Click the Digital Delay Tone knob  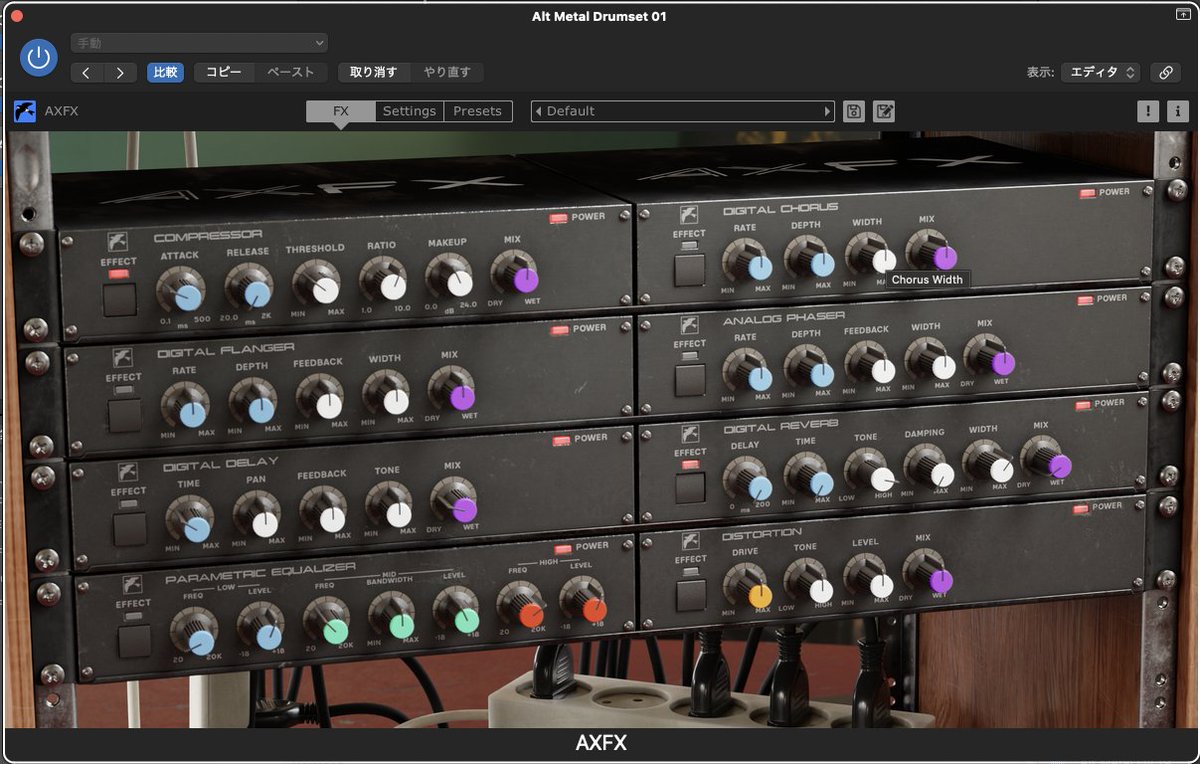click(x=390, y=508)
